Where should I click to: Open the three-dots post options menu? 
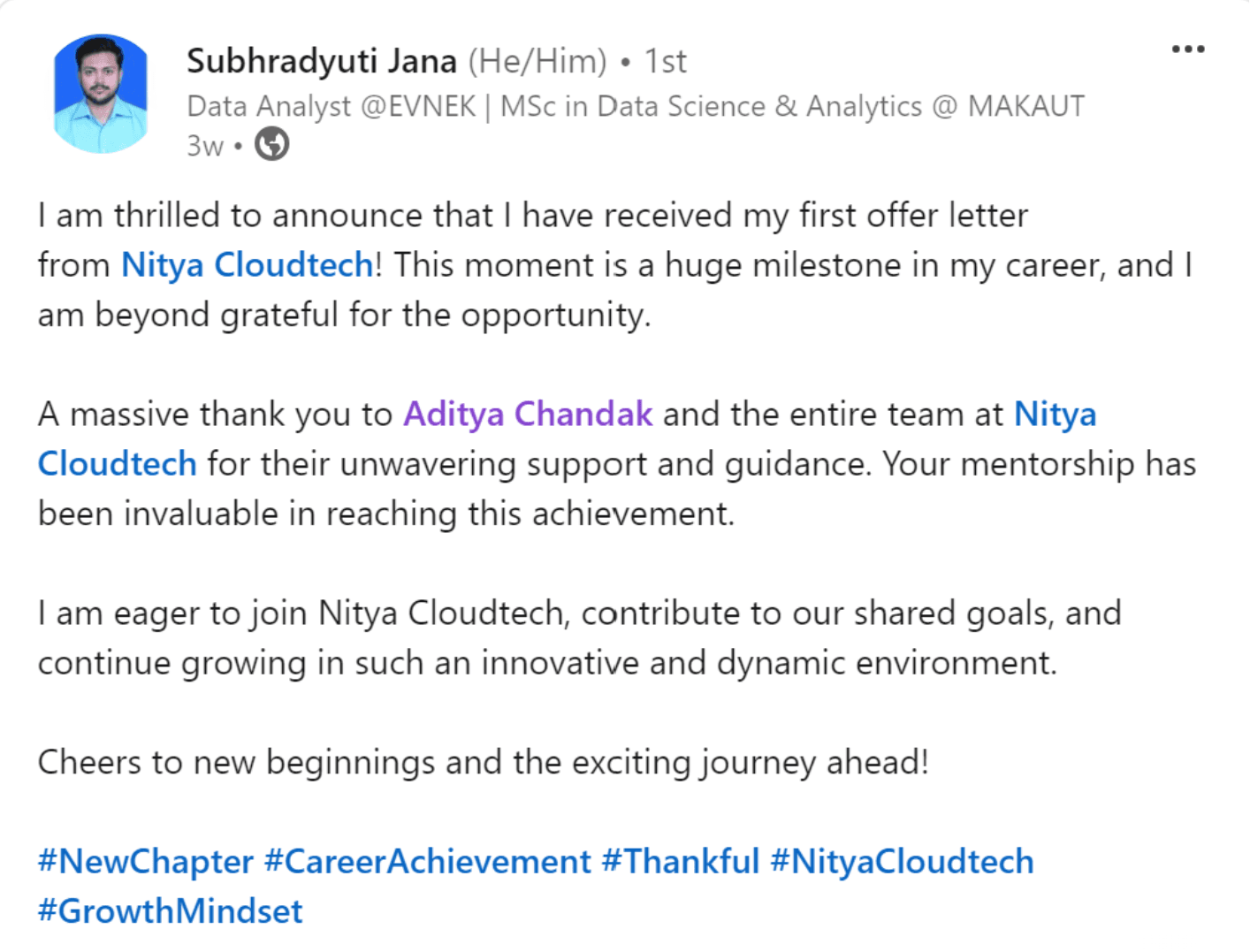[x=1187, y=50]
